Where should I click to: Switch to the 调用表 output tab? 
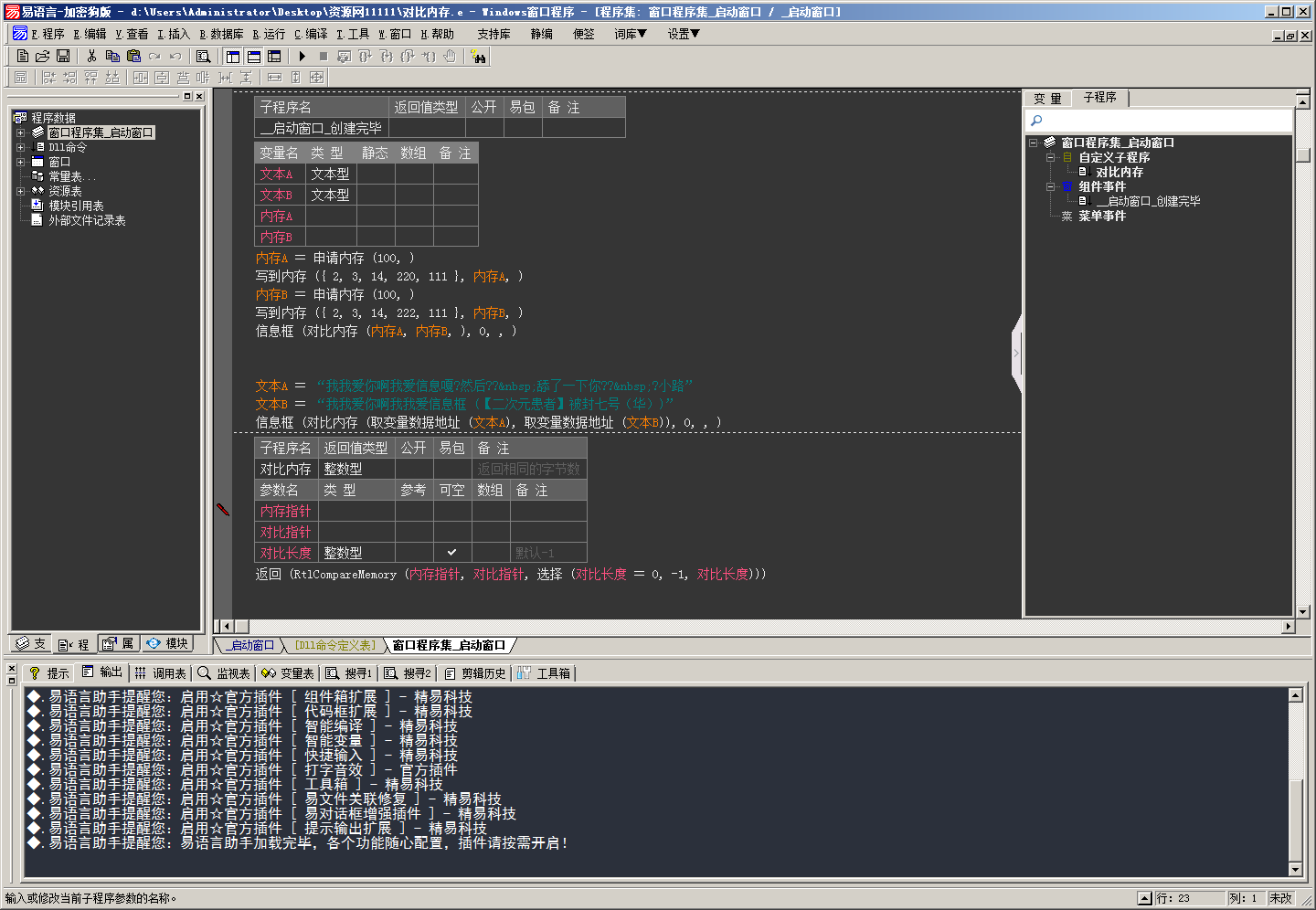click(x=161, y=673)
